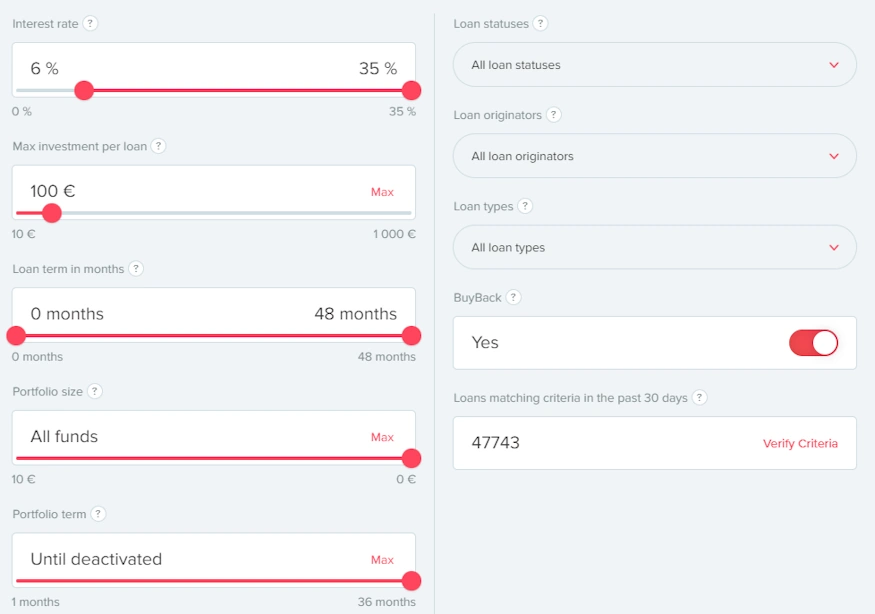The image size is (875, 614).
Task: Click the BuyBack help icon
Action: (x=513, y=297)
